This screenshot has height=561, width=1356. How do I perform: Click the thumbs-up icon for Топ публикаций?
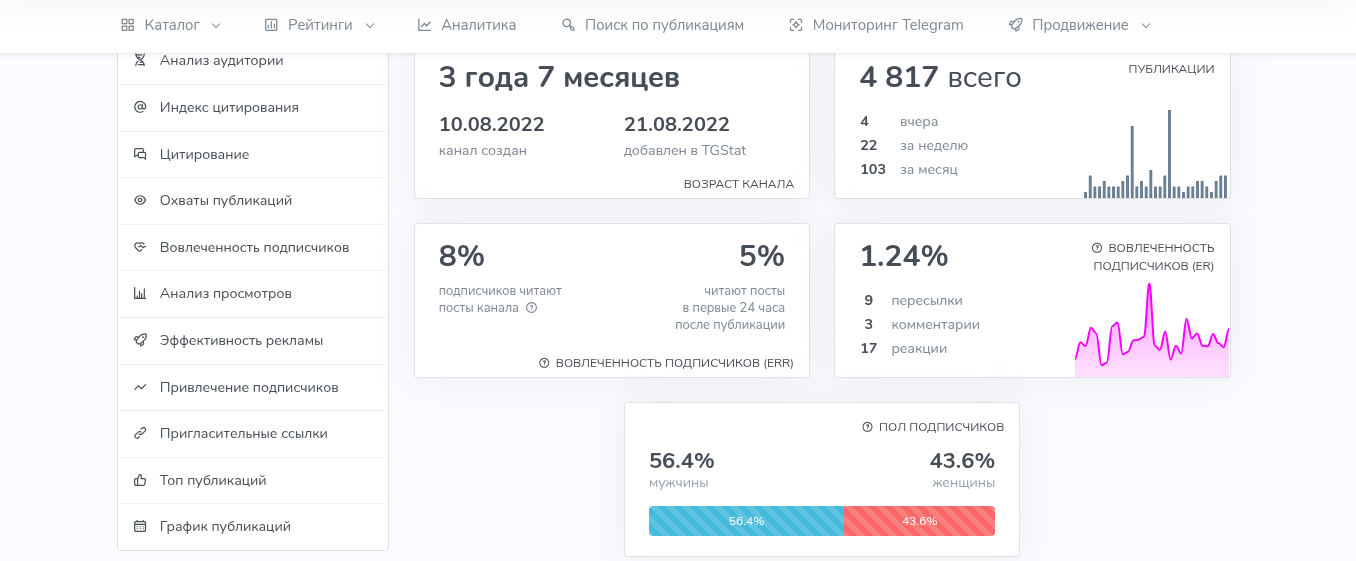140,480
